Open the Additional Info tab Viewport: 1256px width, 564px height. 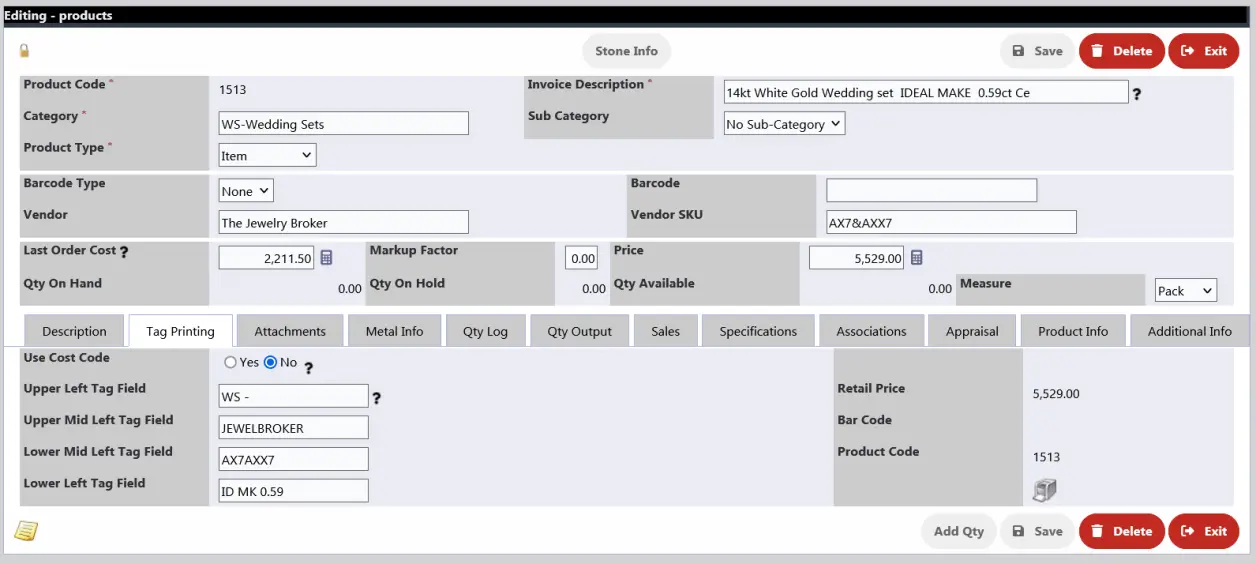1189,331
